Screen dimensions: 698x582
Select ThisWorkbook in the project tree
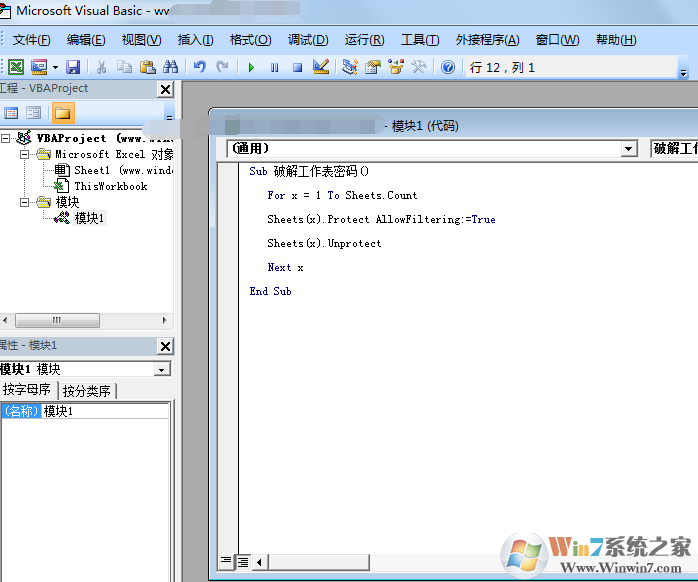[110, 186]
